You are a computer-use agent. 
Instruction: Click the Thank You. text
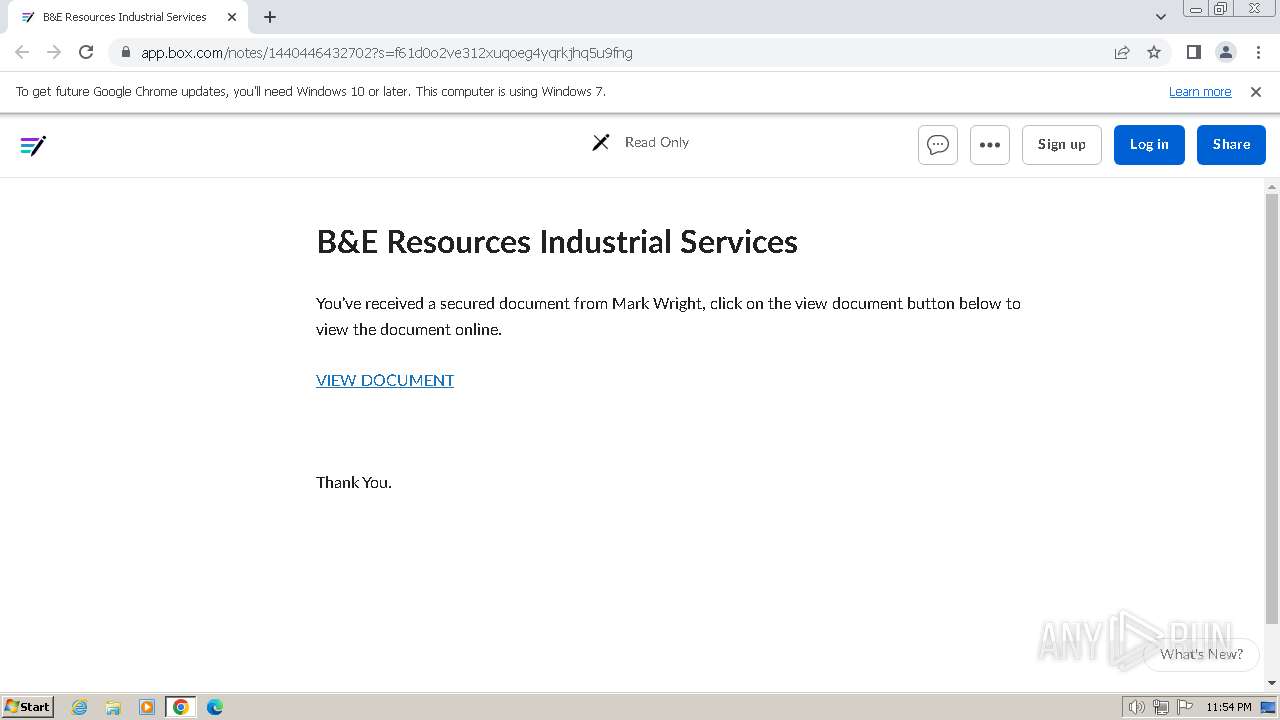click(x=354, y=482)
